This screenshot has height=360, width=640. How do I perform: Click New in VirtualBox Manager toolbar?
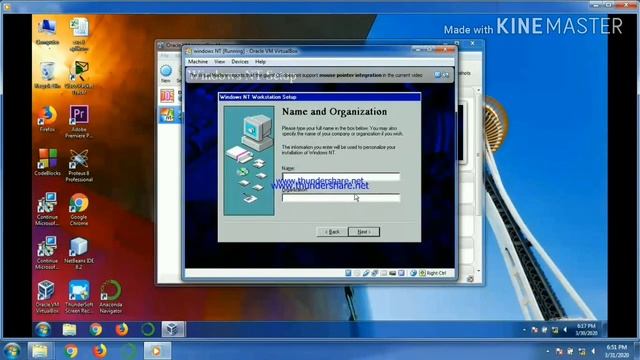tap(166, 74)
